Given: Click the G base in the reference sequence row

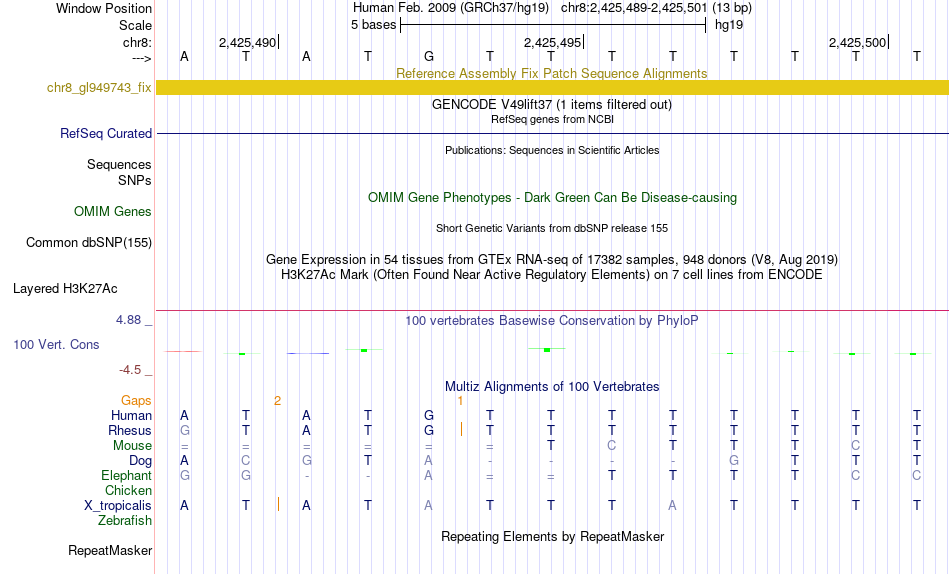Looking at the screenshot, I should click(x=429, y=56).
